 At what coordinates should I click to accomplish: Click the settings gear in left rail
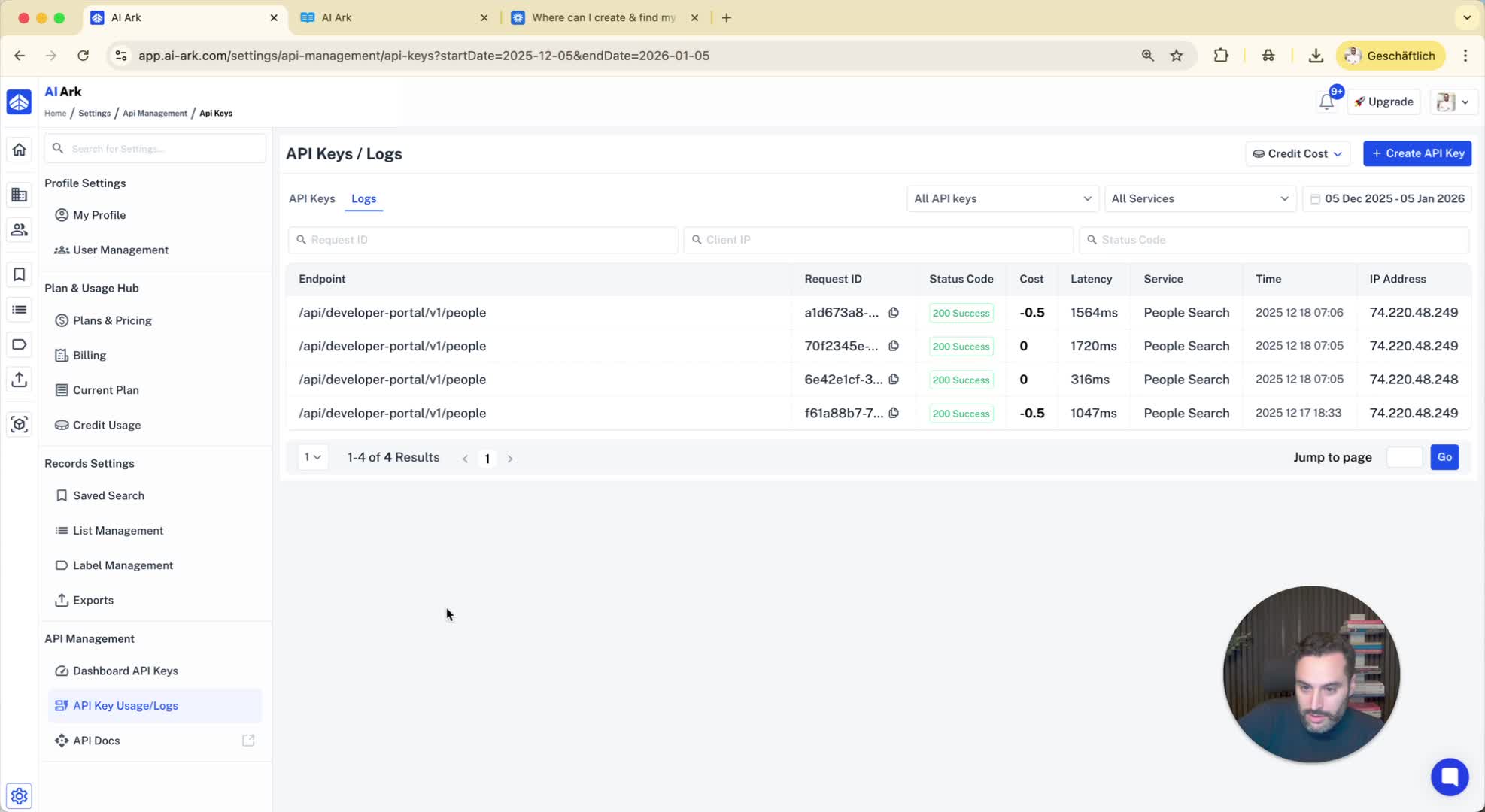[19, 795]
